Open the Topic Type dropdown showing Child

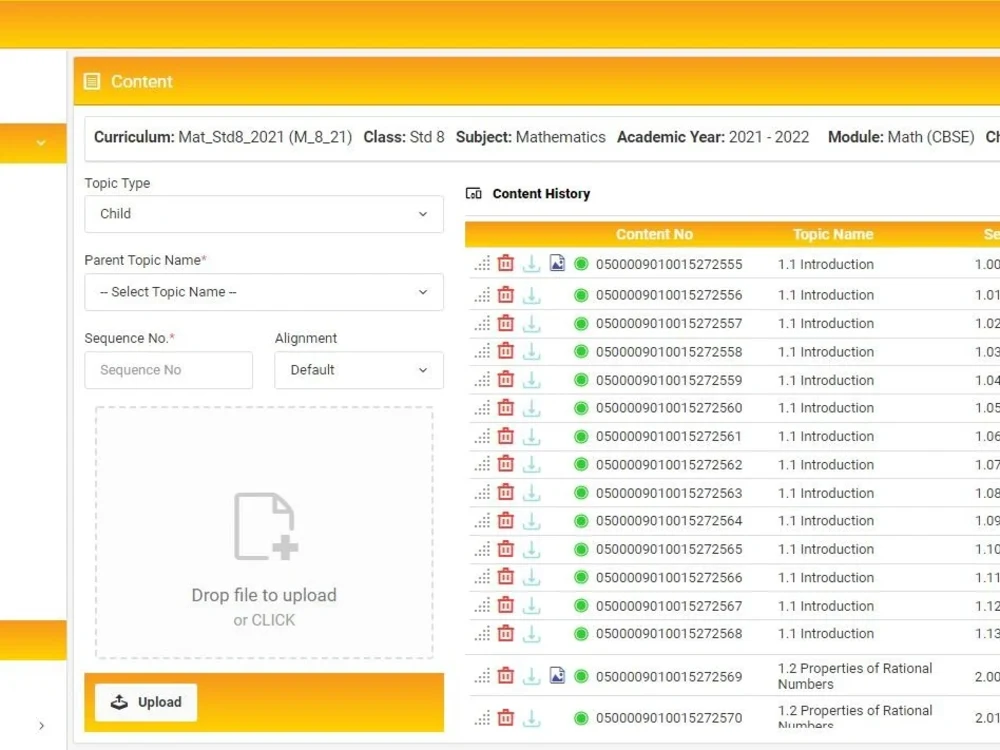pyautogui.click(x=264, y=214)
